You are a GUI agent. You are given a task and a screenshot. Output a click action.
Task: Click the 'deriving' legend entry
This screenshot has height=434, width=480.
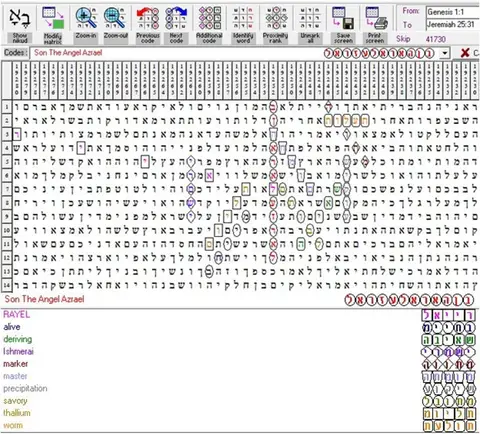[x=18, y=339]
